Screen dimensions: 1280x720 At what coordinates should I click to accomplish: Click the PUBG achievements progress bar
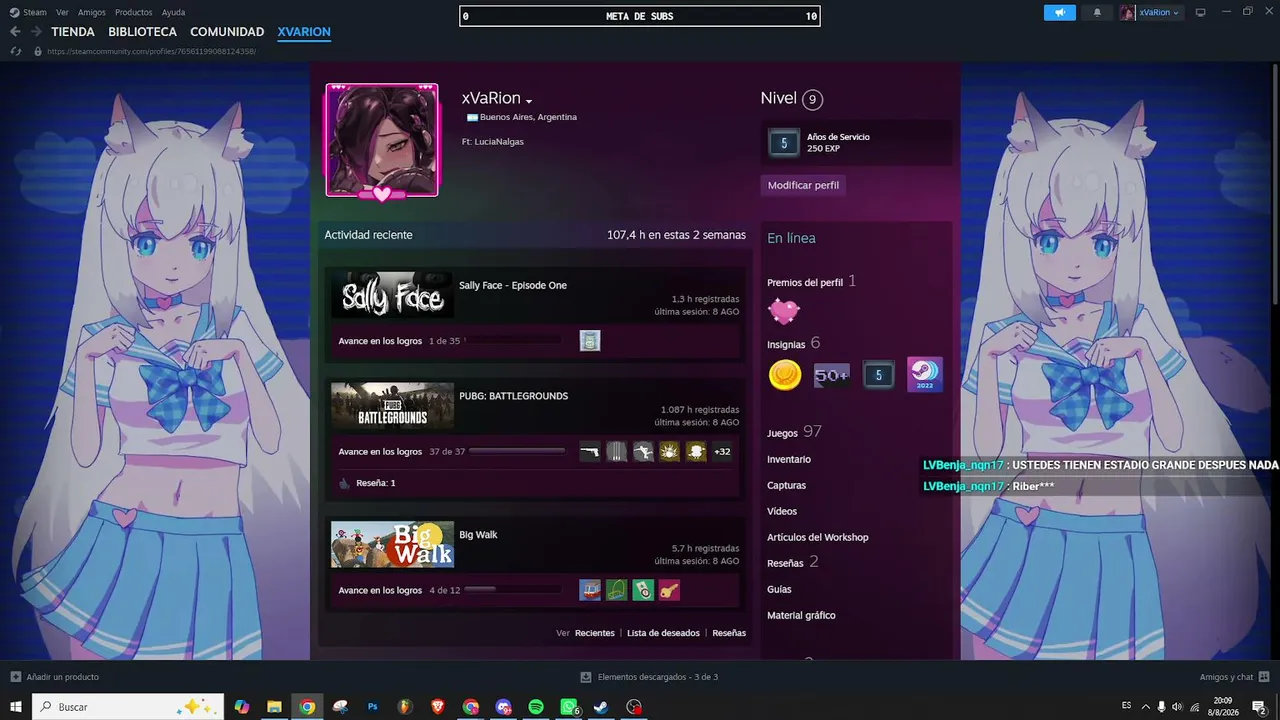point(517,451)
